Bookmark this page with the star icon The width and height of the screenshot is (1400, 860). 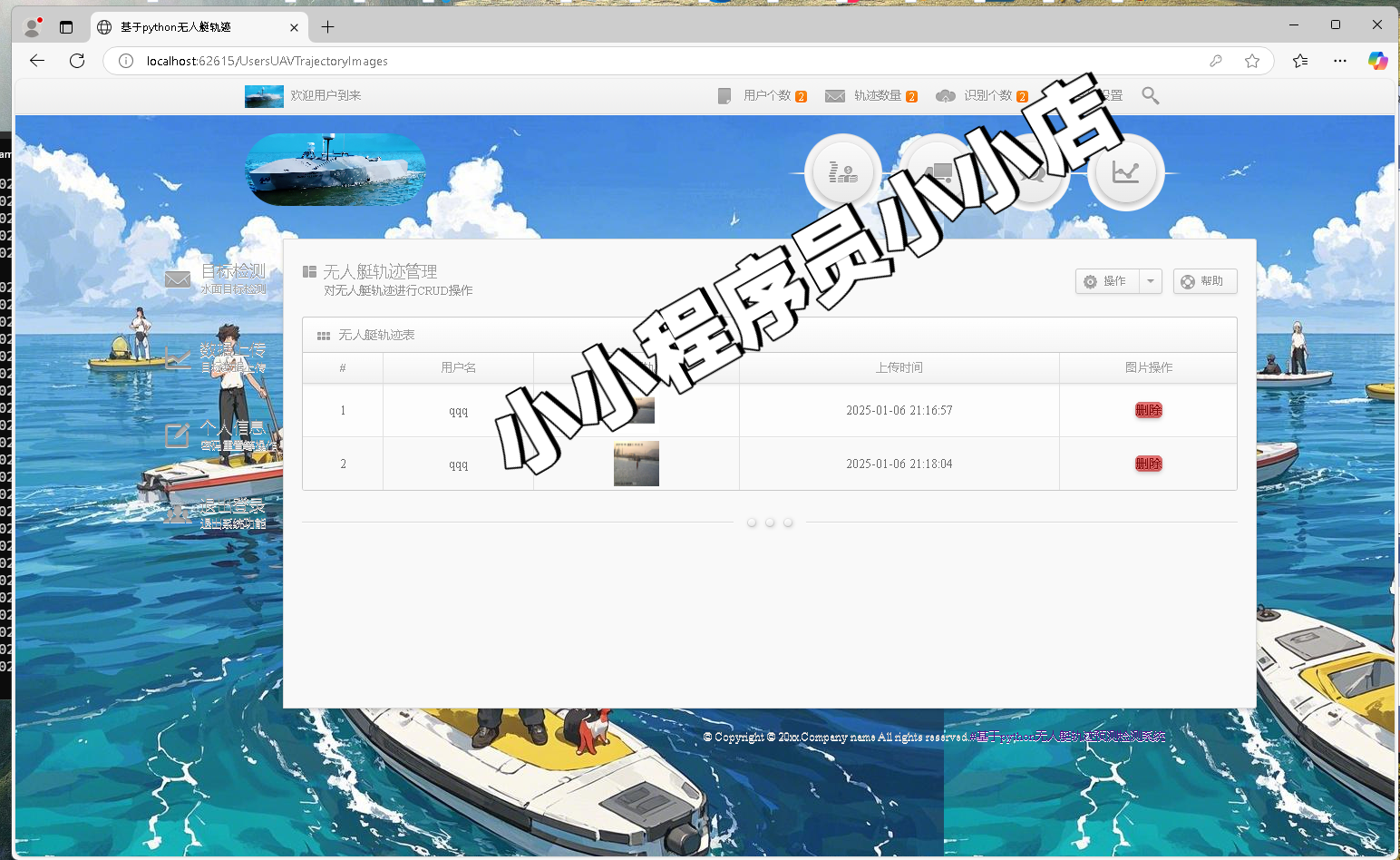(1252, 61)
